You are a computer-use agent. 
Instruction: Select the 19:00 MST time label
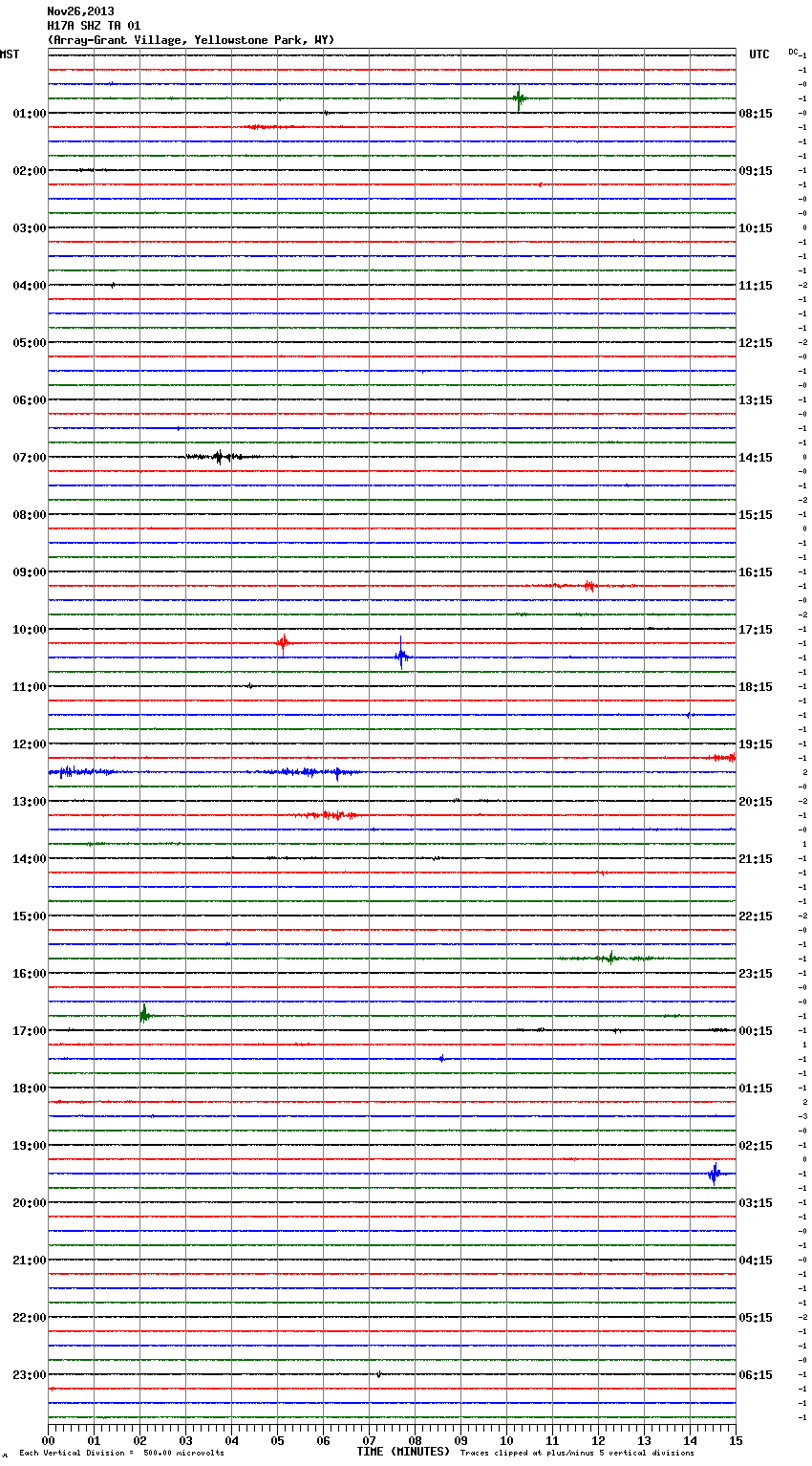pyautogui.click(x=30, y=1146)
